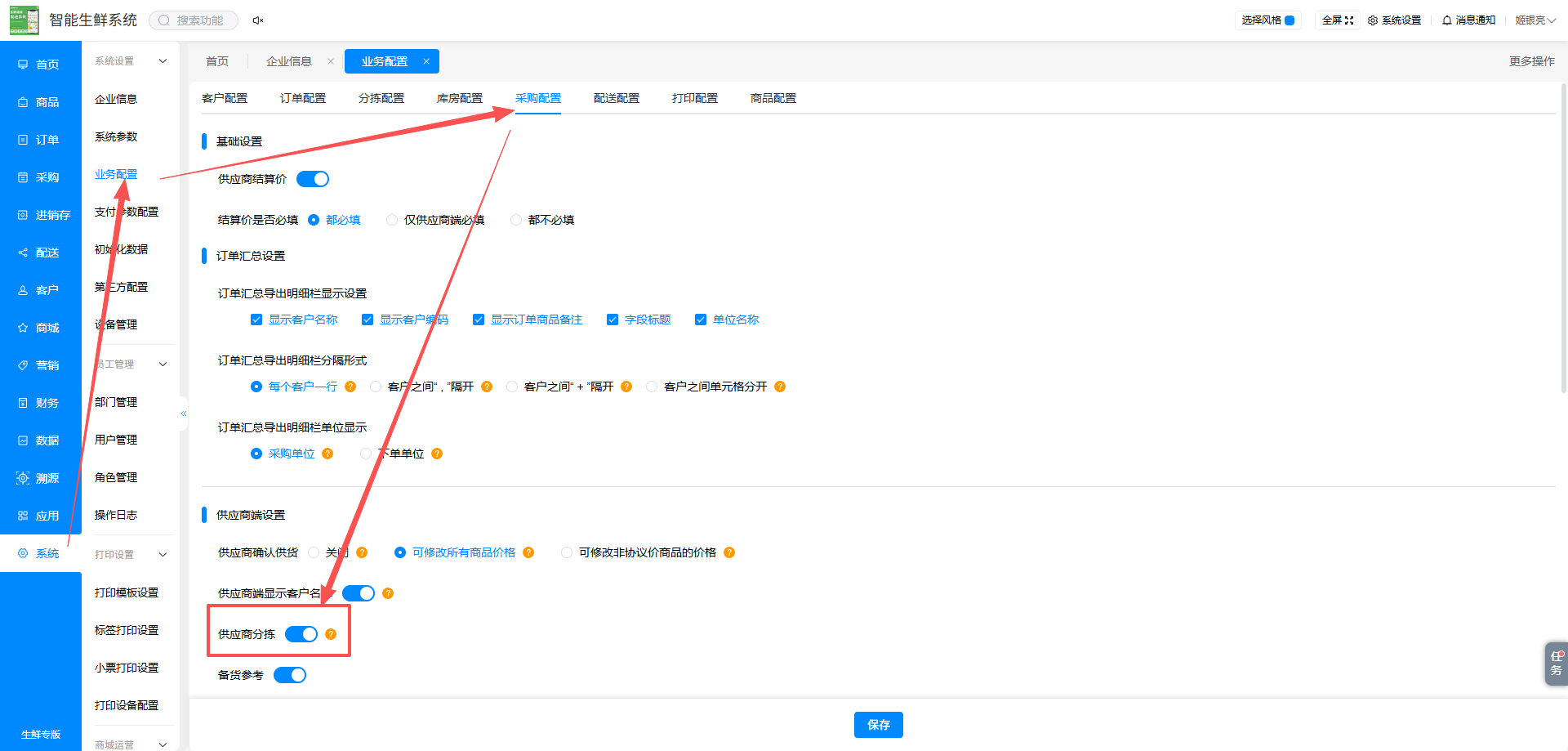Toggle 供应商端显示客户名 switch
1568x751 pixels.
tap(359, 593)
